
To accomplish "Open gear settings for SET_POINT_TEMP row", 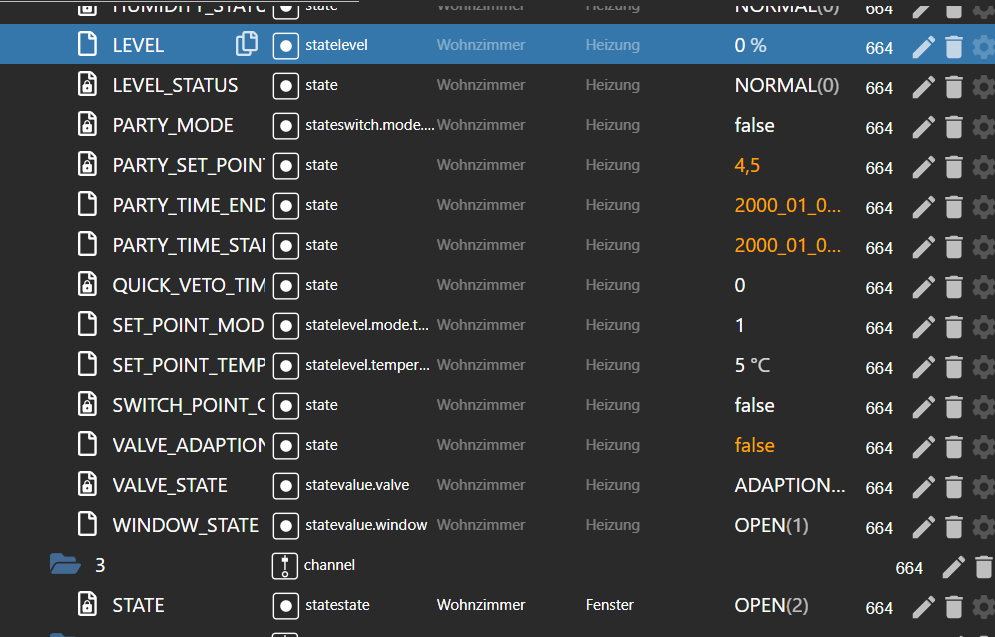I will click(x=983, y=366).
